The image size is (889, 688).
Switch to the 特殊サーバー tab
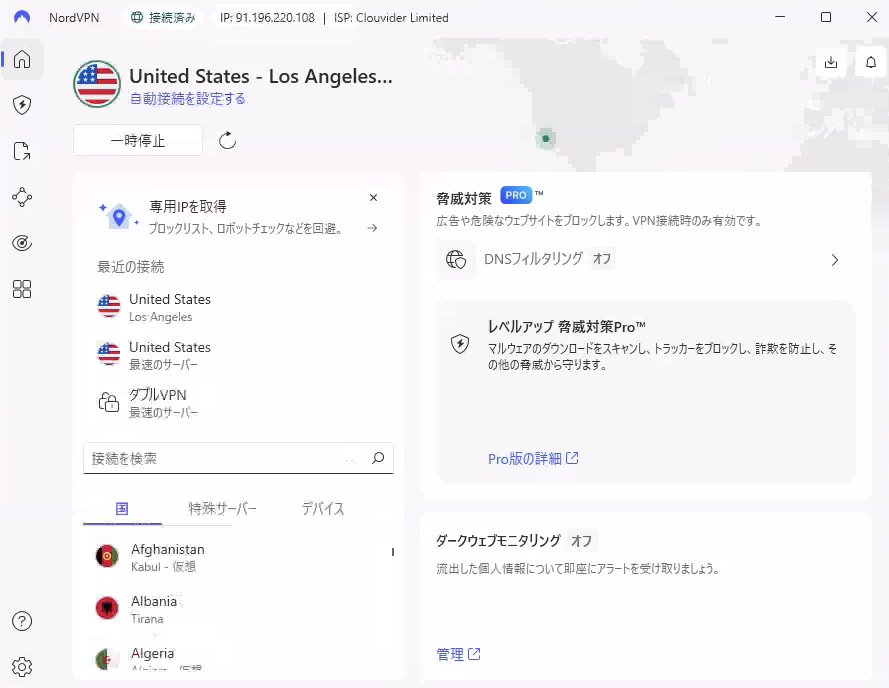coord(222,509)
